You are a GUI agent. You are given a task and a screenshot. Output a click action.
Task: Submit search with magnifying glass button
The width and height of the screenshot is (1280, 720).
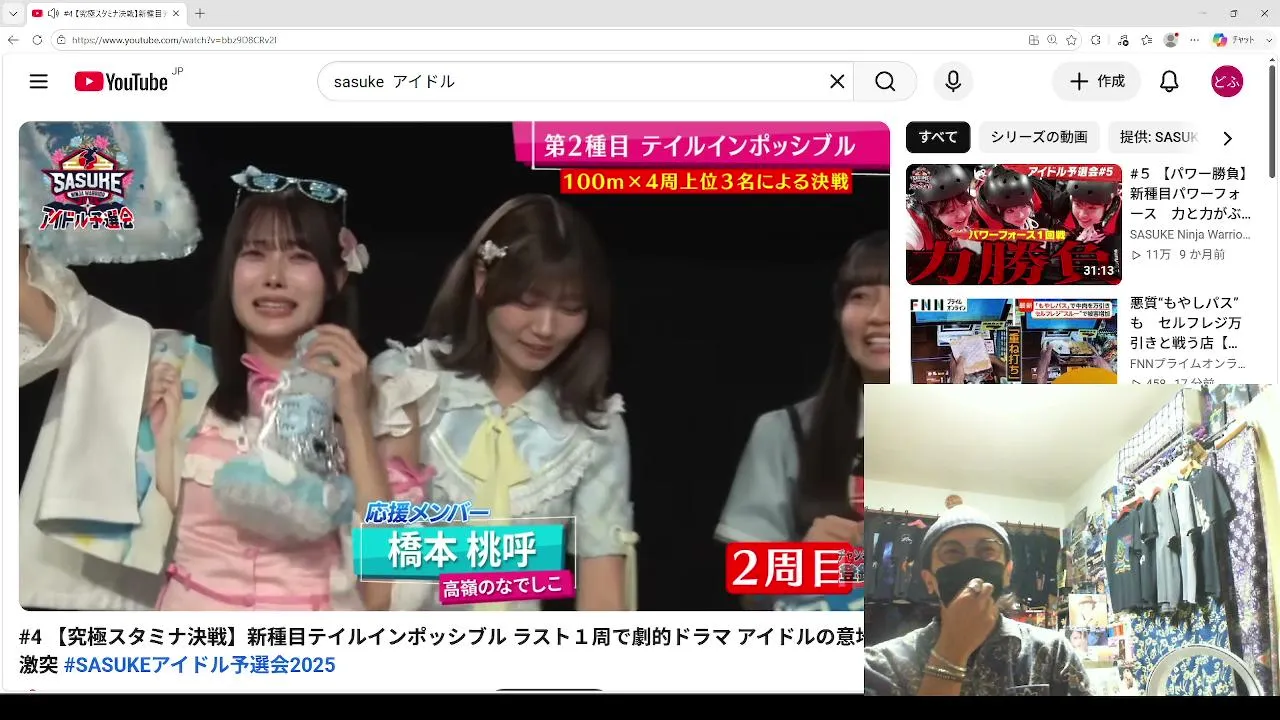pos(885,82)
